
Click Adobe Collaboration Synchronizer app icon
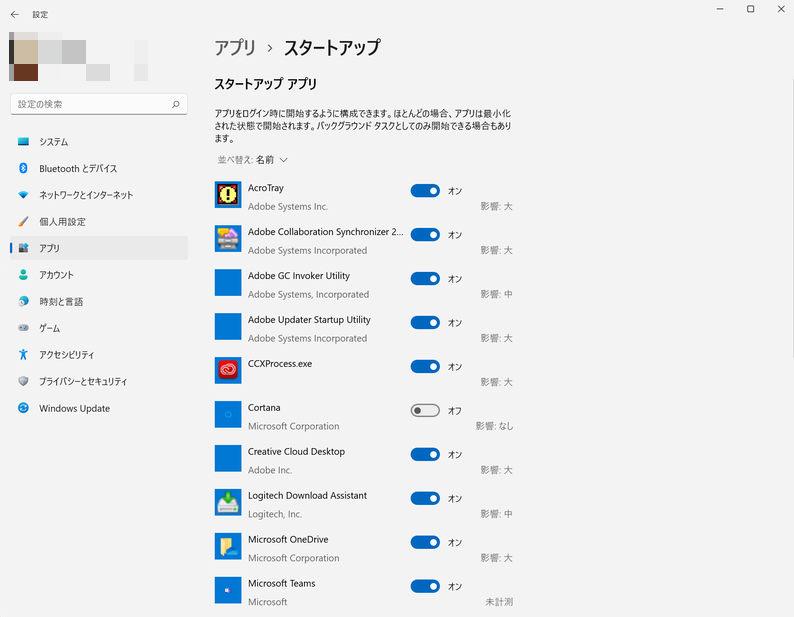228,239
